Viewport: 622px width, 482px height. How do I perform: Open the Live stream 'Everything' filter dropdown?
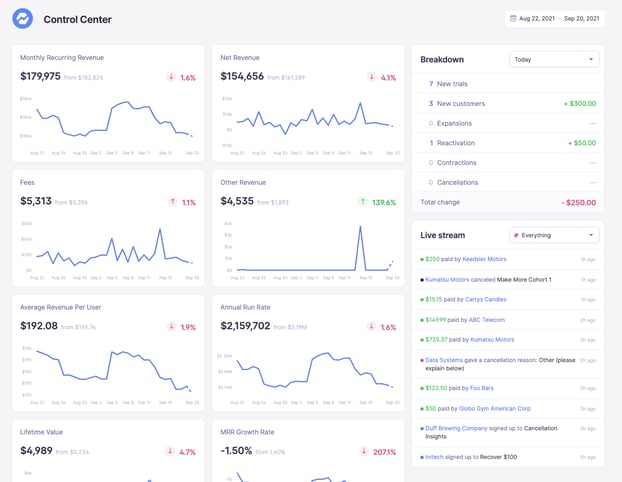554,235
